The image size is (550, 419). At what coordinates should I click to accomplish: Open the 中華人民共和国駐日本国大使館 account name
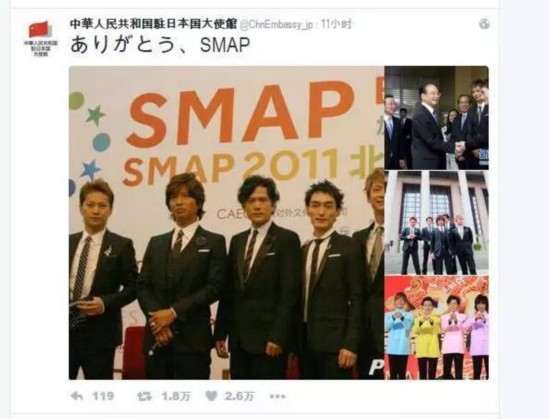click(x=154, y=24)
